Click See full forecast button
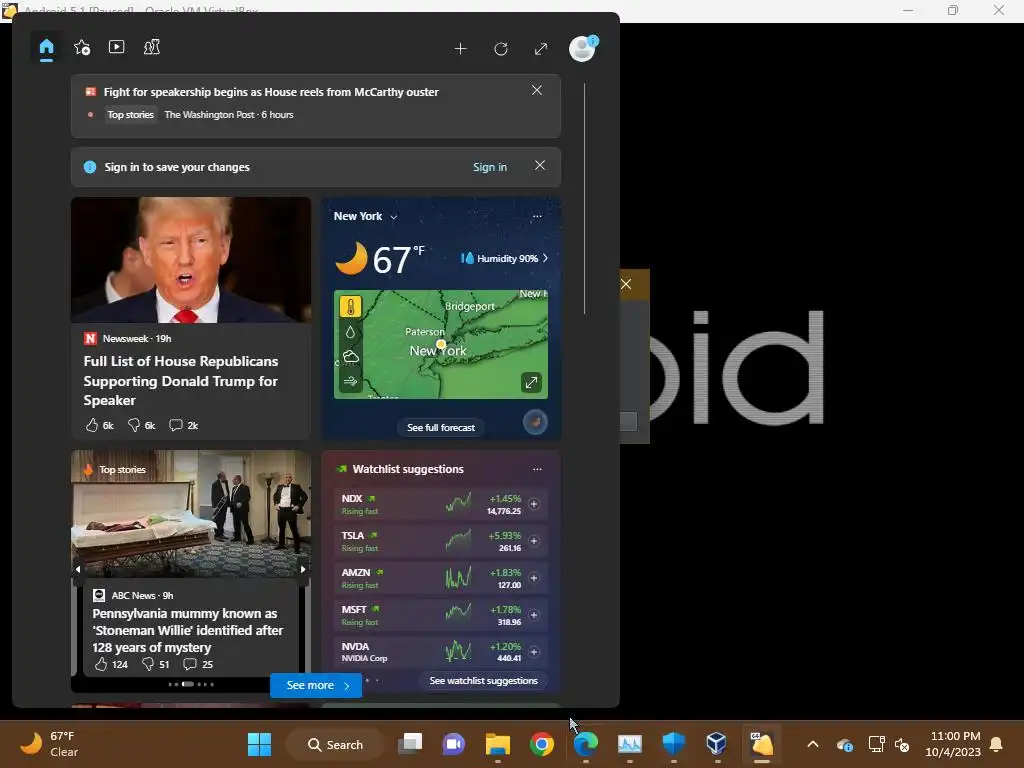 pos(441,428)
